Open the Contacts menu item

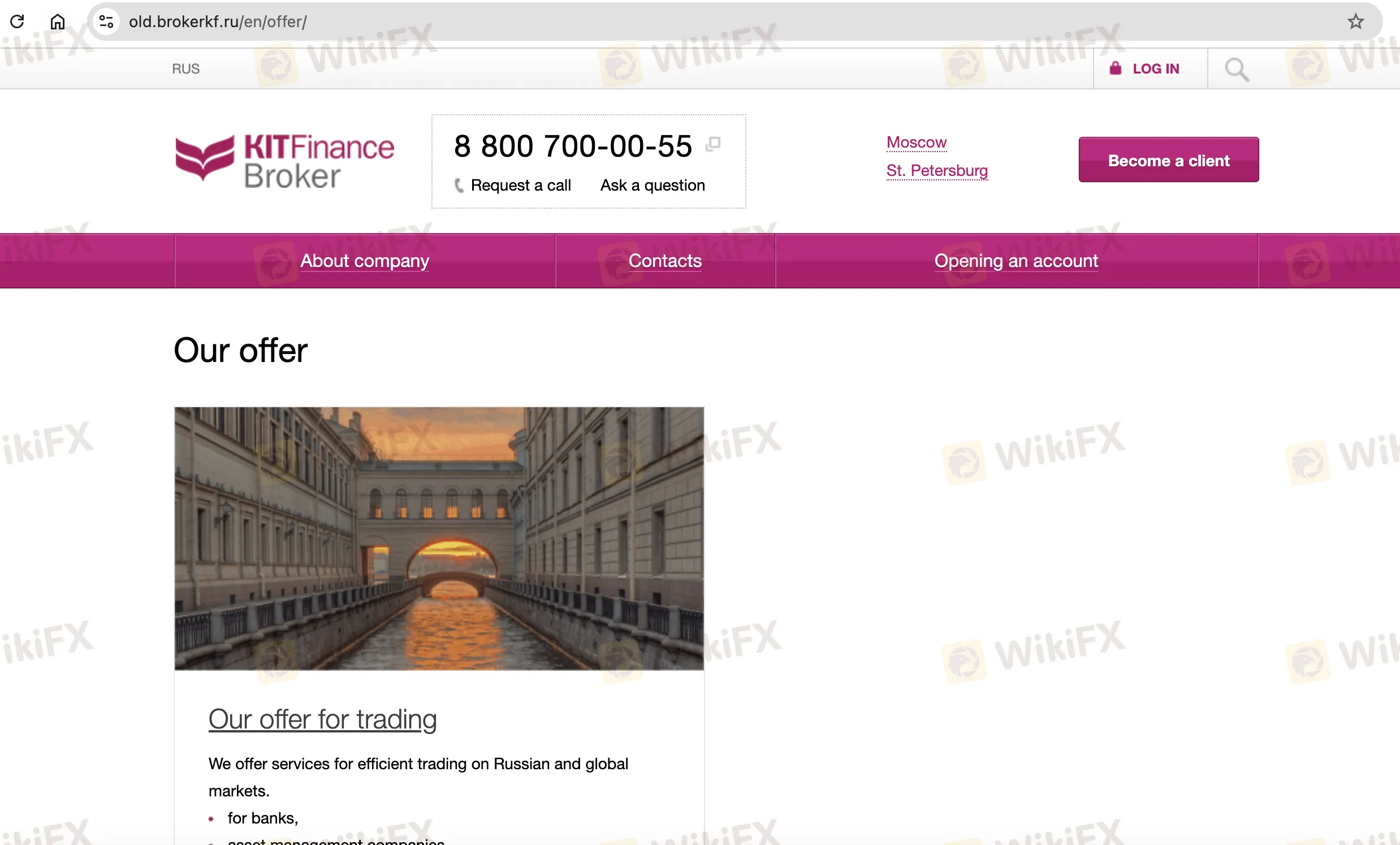pyautogui.click(x=665, y=261)
